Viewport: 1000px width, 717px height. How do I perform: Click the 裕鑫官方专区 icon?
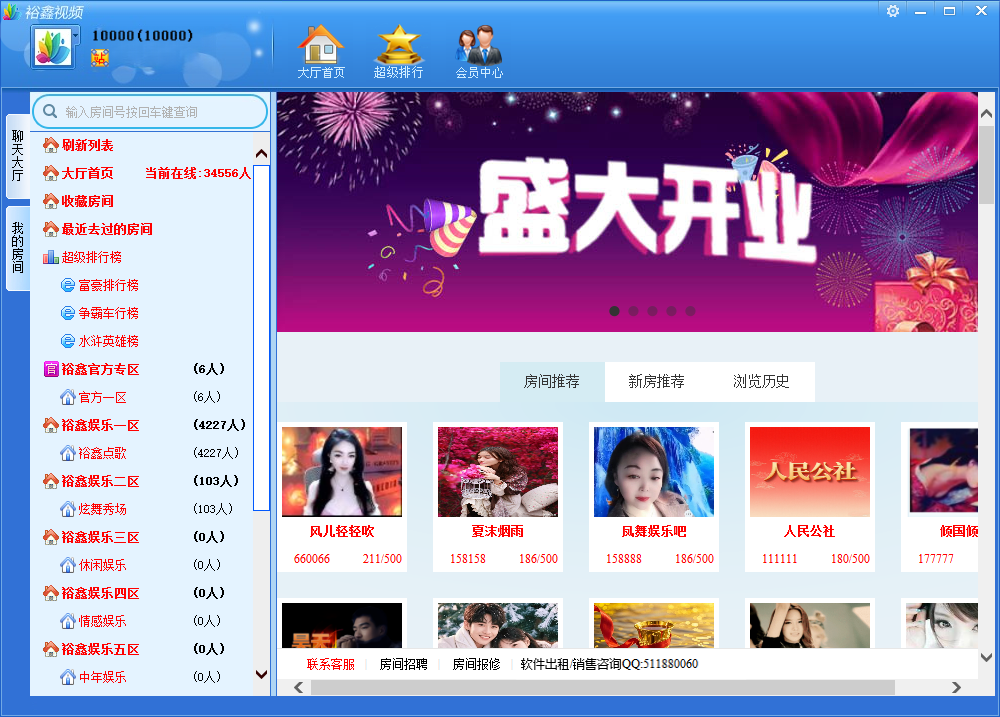[x=51, y=369]
